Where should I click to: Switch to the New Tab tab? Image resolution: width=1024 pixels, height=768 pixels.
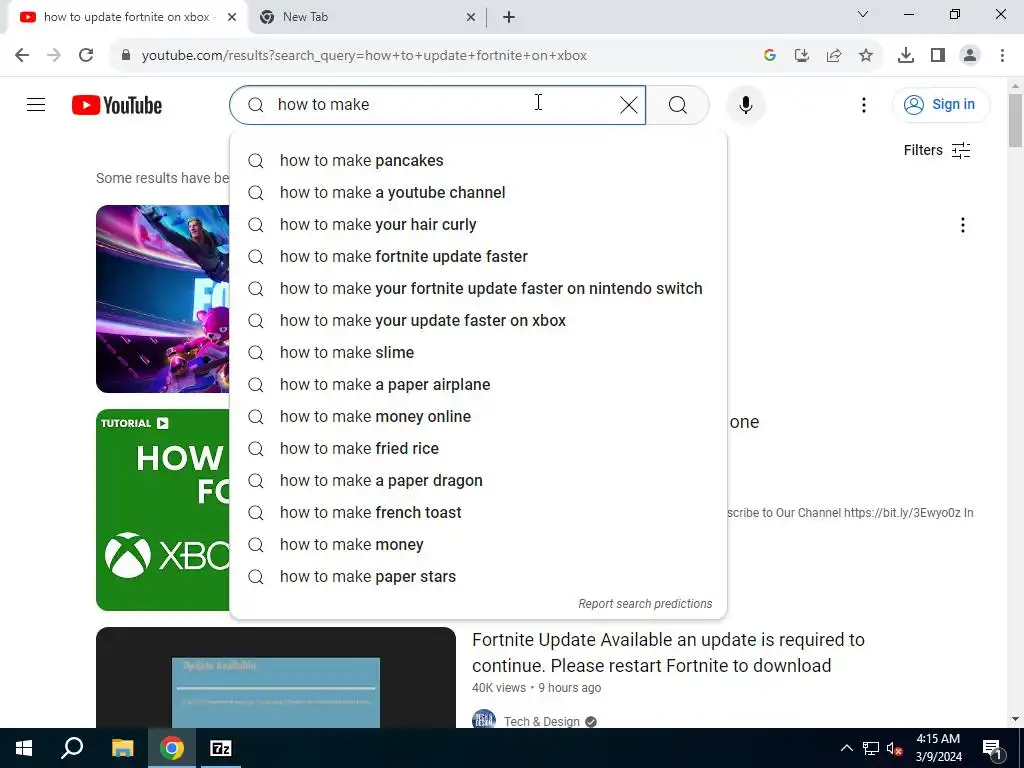point(366,17)
